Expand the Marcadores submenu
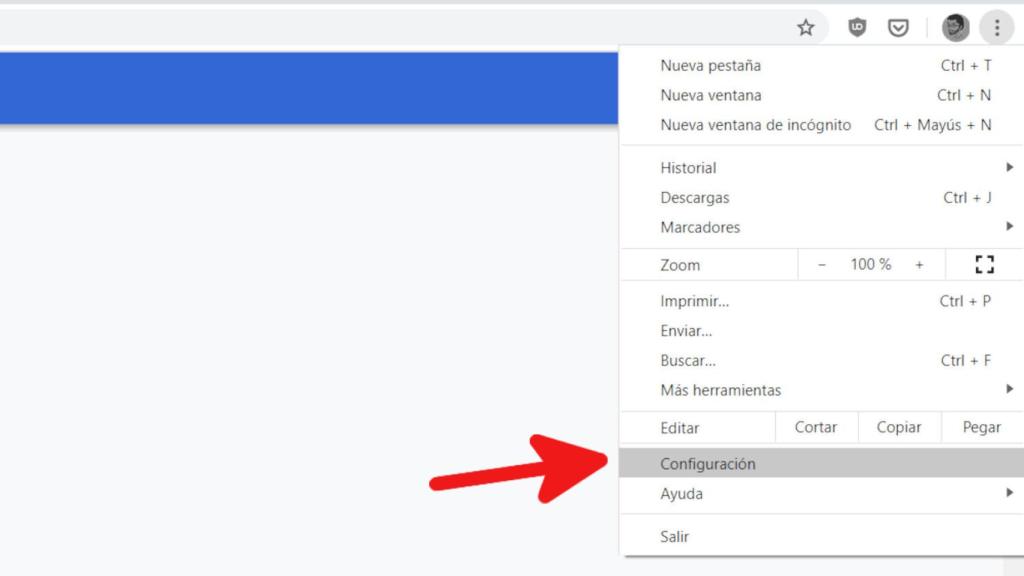The image size is (1024, 576). click(x=822, y=227)
